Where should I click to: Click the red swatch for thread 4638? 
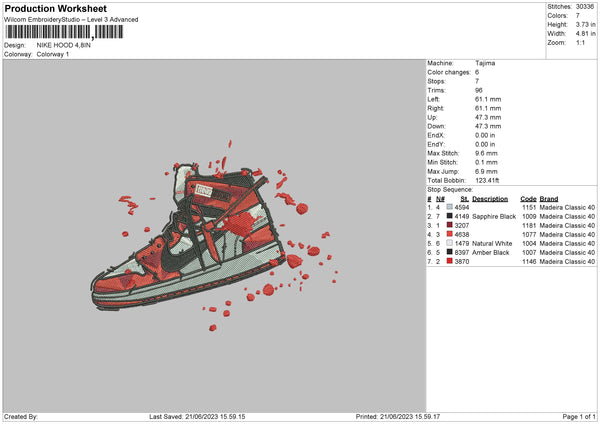coord(450,234)
